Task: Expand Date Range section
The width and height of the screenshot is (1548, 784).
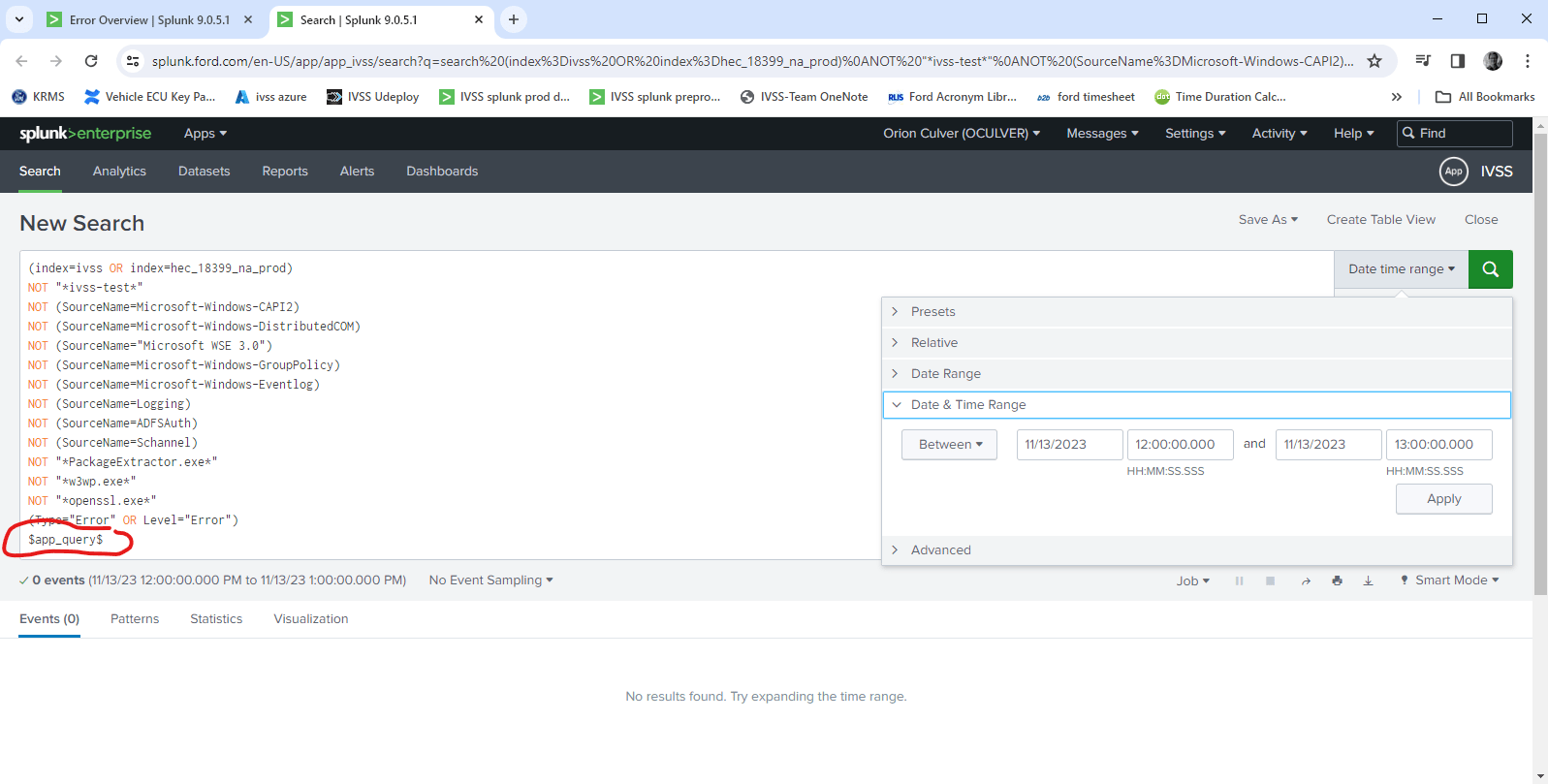Action: click(1197, 374)
